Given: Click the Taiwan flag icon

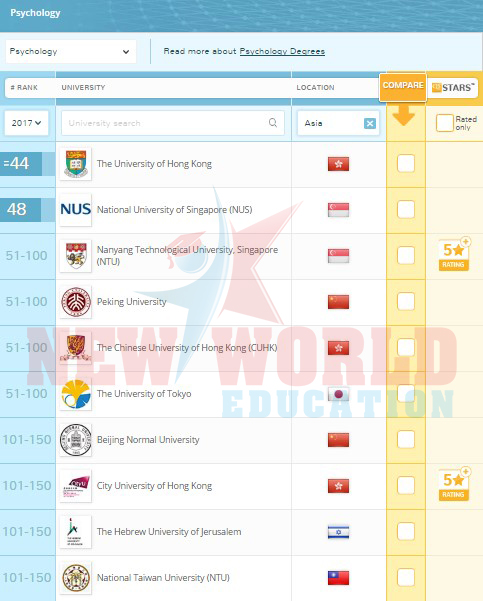Looking at the screenshot, I should tap(338, 578).
